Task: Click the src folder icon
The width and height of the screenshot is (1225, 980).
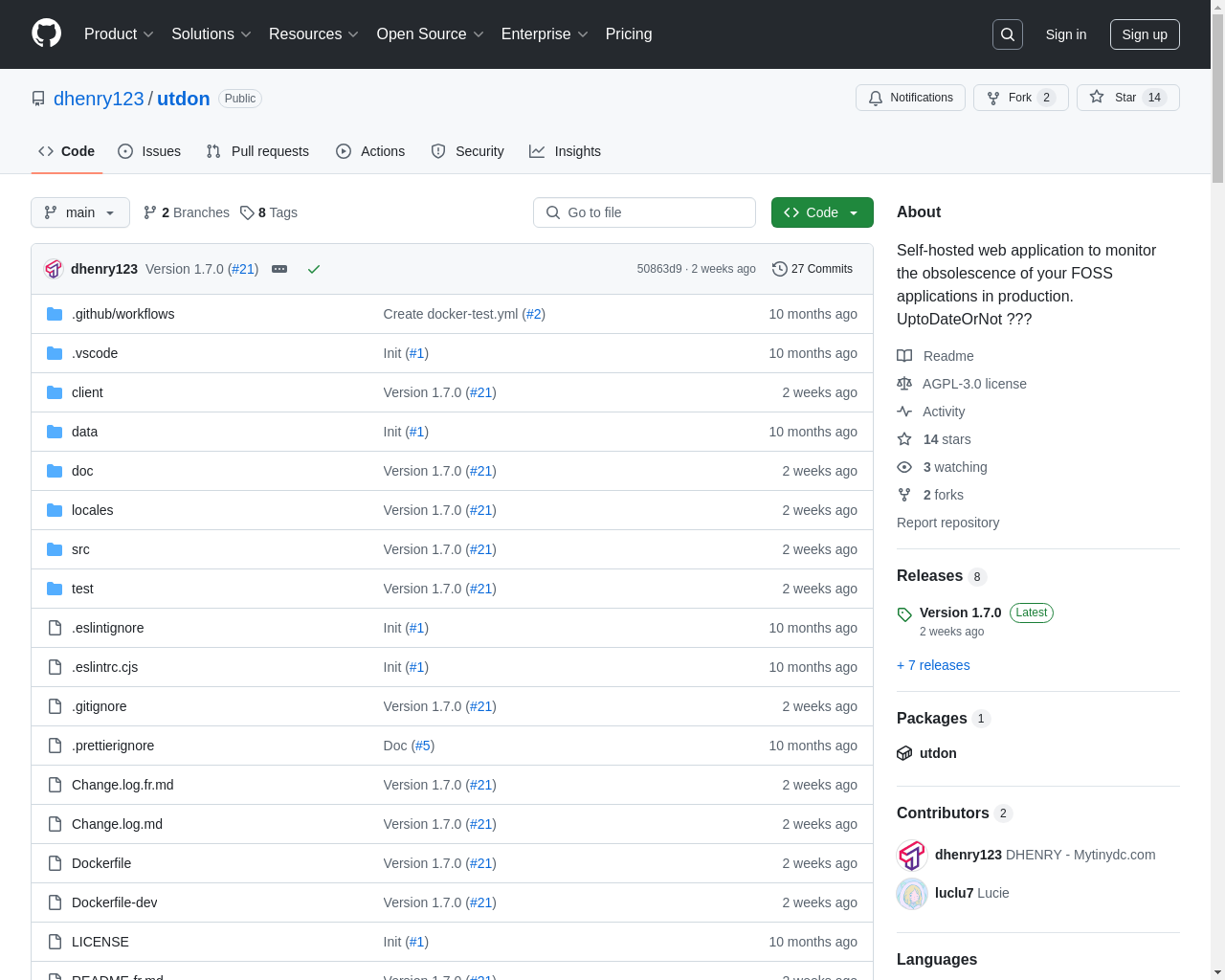Action: pyautogui.click(x=55, y=549)
